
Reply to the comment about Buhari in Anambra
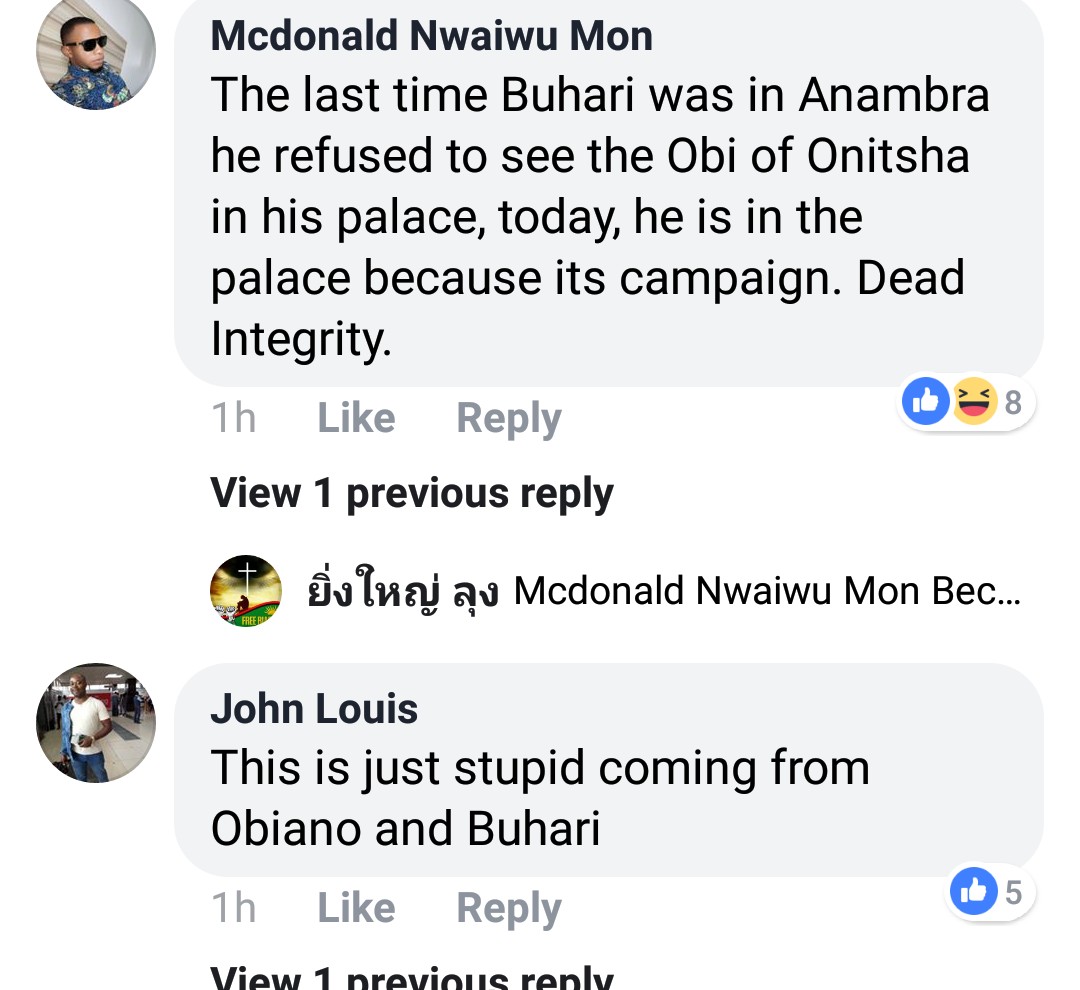coord(508,418)
